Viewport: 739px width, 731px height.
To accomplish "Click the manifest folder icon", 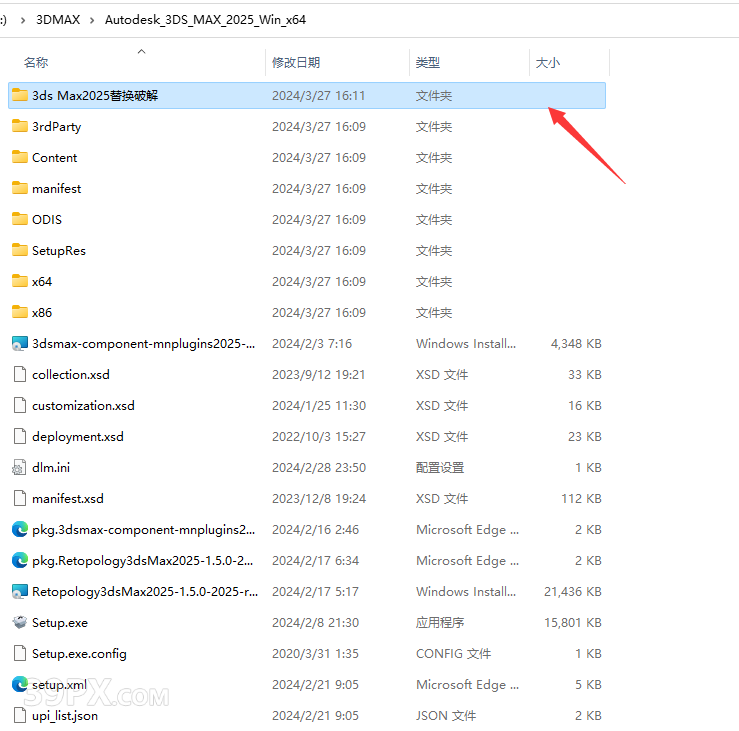I will click(20, 189).
